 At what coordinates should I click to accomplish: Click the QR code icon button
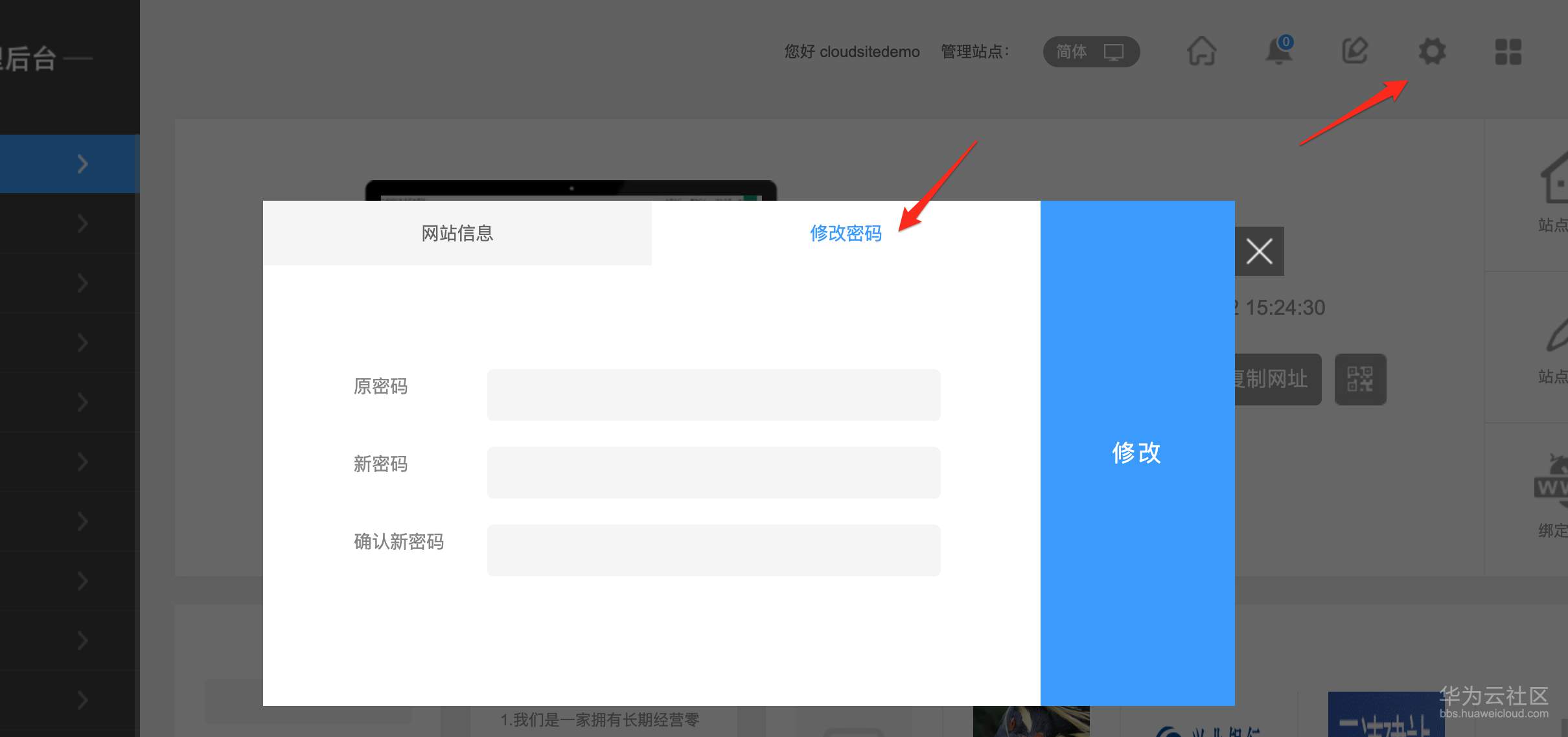[1360, 380]
